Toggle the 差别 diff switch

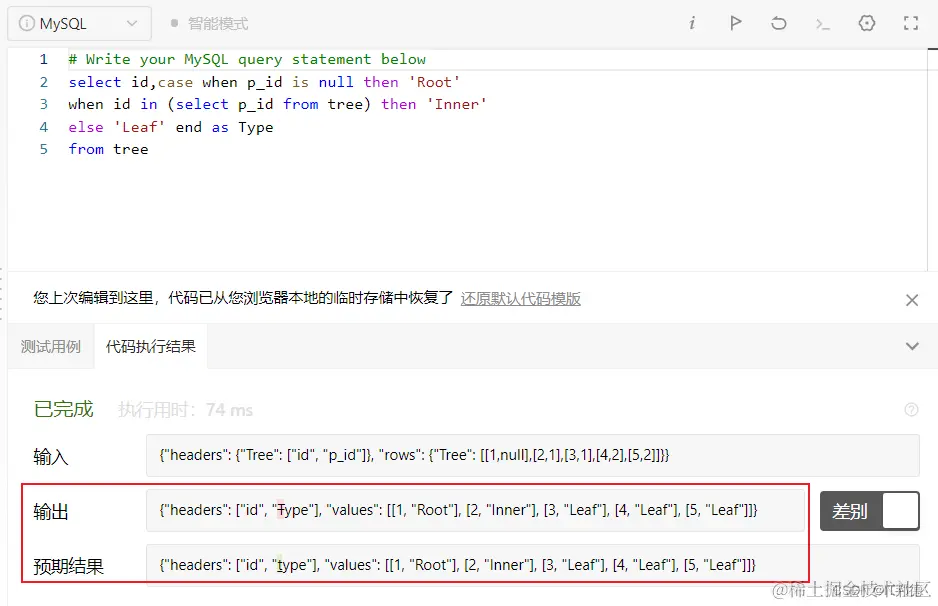[870, 511]
